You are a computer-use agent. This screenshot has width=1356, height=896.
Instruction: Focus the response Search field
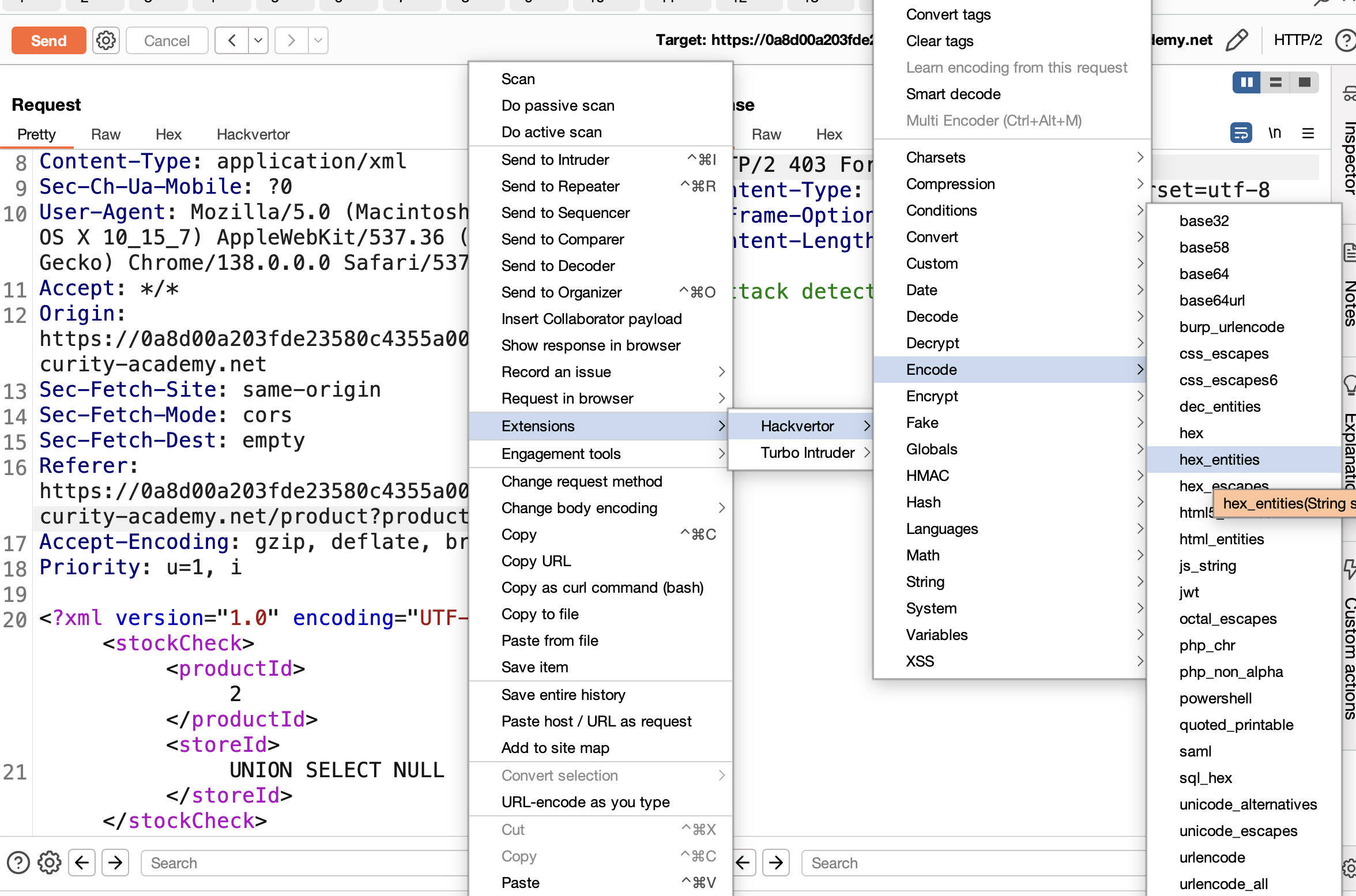973,863
